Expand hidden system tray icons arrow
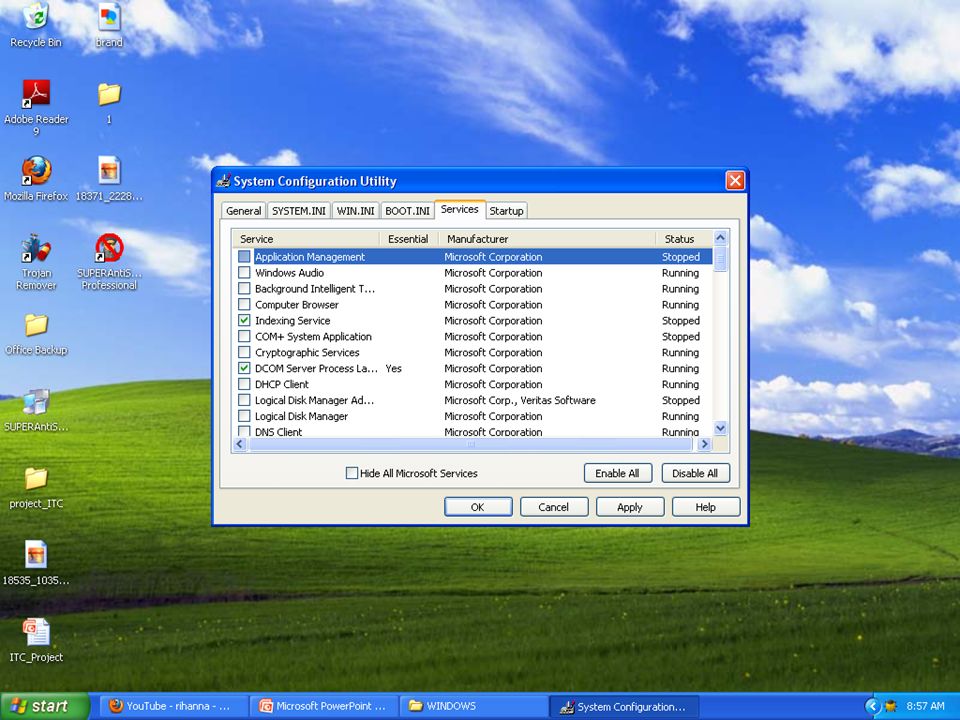The image size is (960, 720). tap(872, 707)
